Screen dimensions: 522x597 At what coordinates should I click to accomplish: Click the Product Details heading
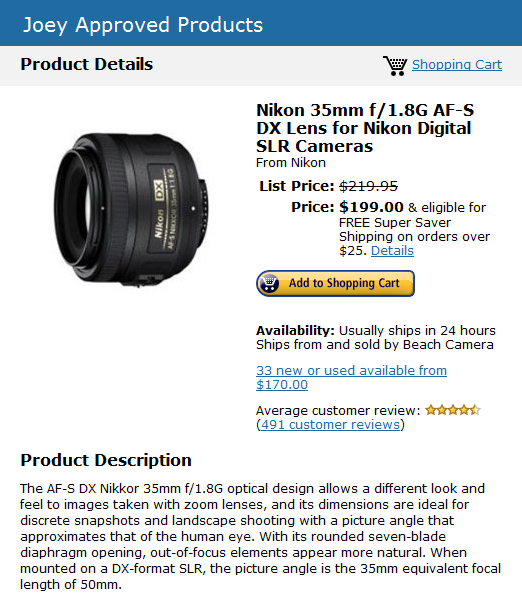click(x=87, y=64)
